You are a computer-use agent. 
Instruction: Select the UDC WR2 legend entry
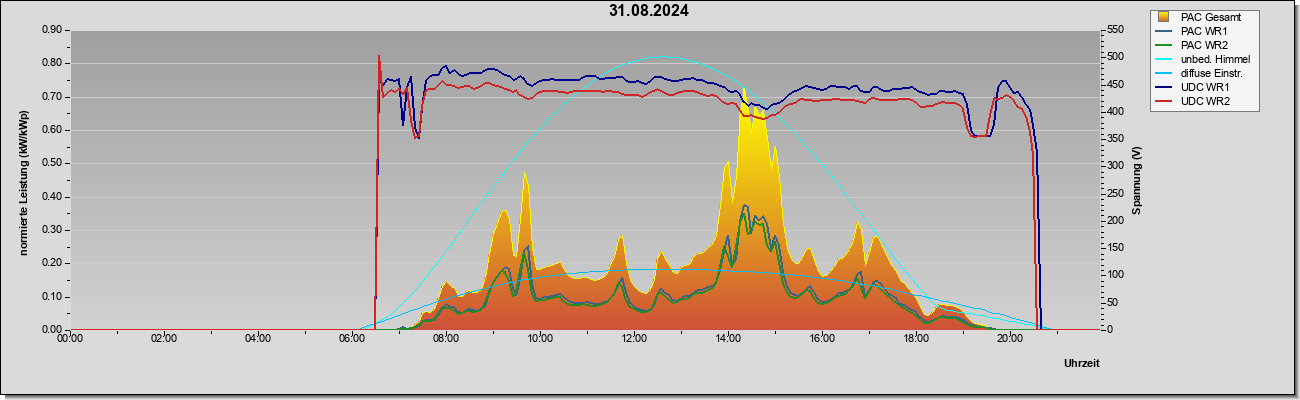1206,101
